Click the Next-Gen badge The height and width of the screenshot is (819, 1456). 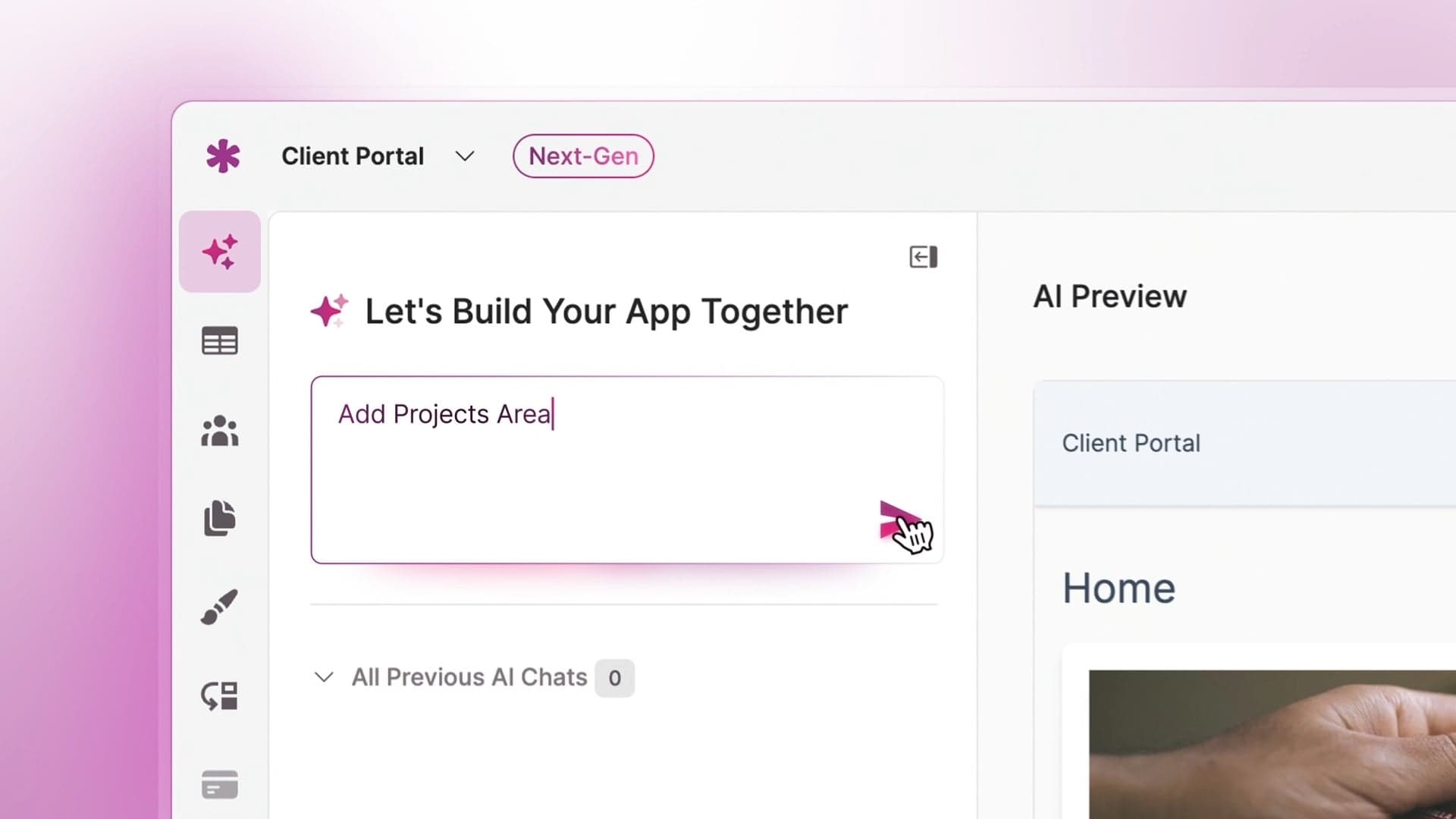tap(582, 155)
